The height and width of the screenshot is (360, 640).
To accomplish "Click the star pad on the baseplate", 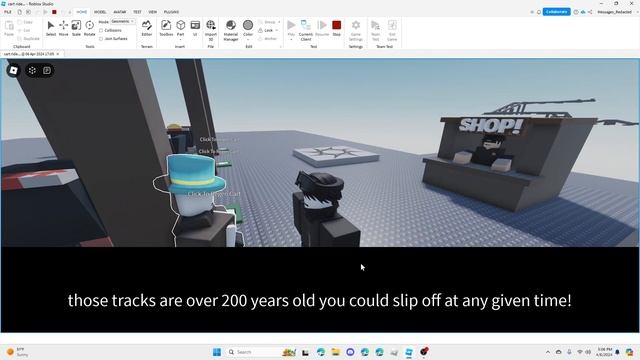I will pyautogui.click(x=336, y=156).
